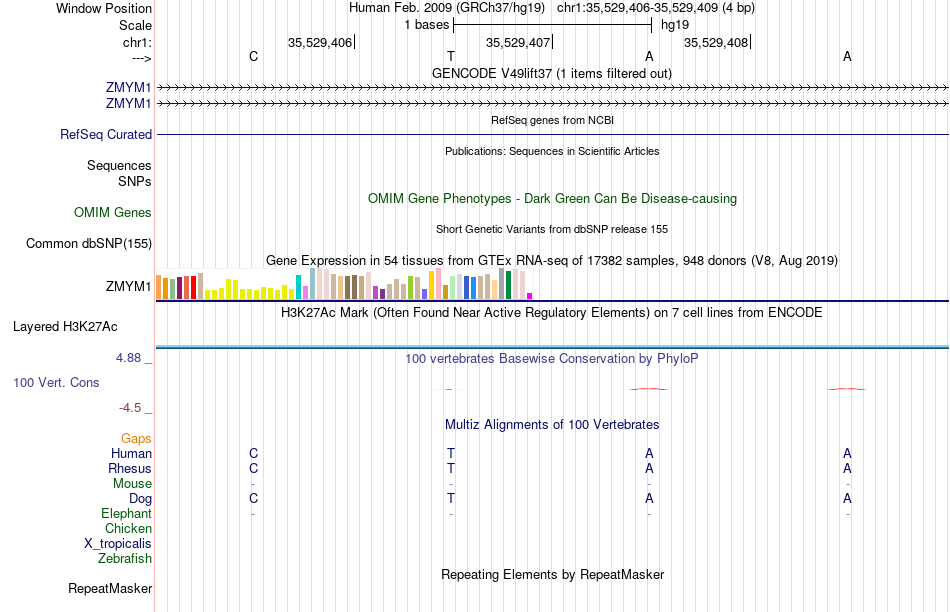The width and height of the screenshot is (950, 612).
Task: Open the Layered H3K27Ac track label
Action: (x=65, y=327)
